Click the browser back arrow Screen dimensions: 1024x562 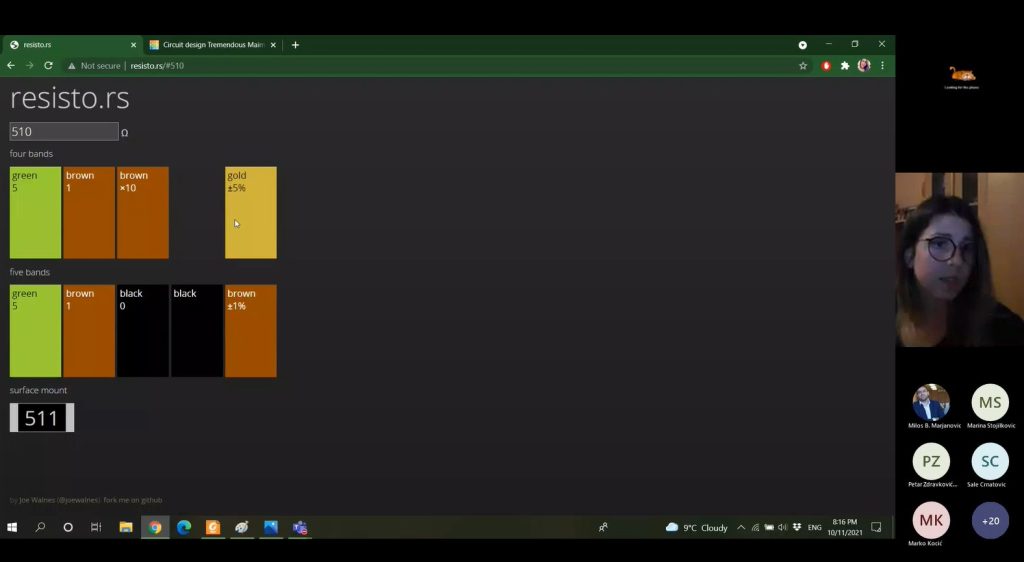coord(11,65)
